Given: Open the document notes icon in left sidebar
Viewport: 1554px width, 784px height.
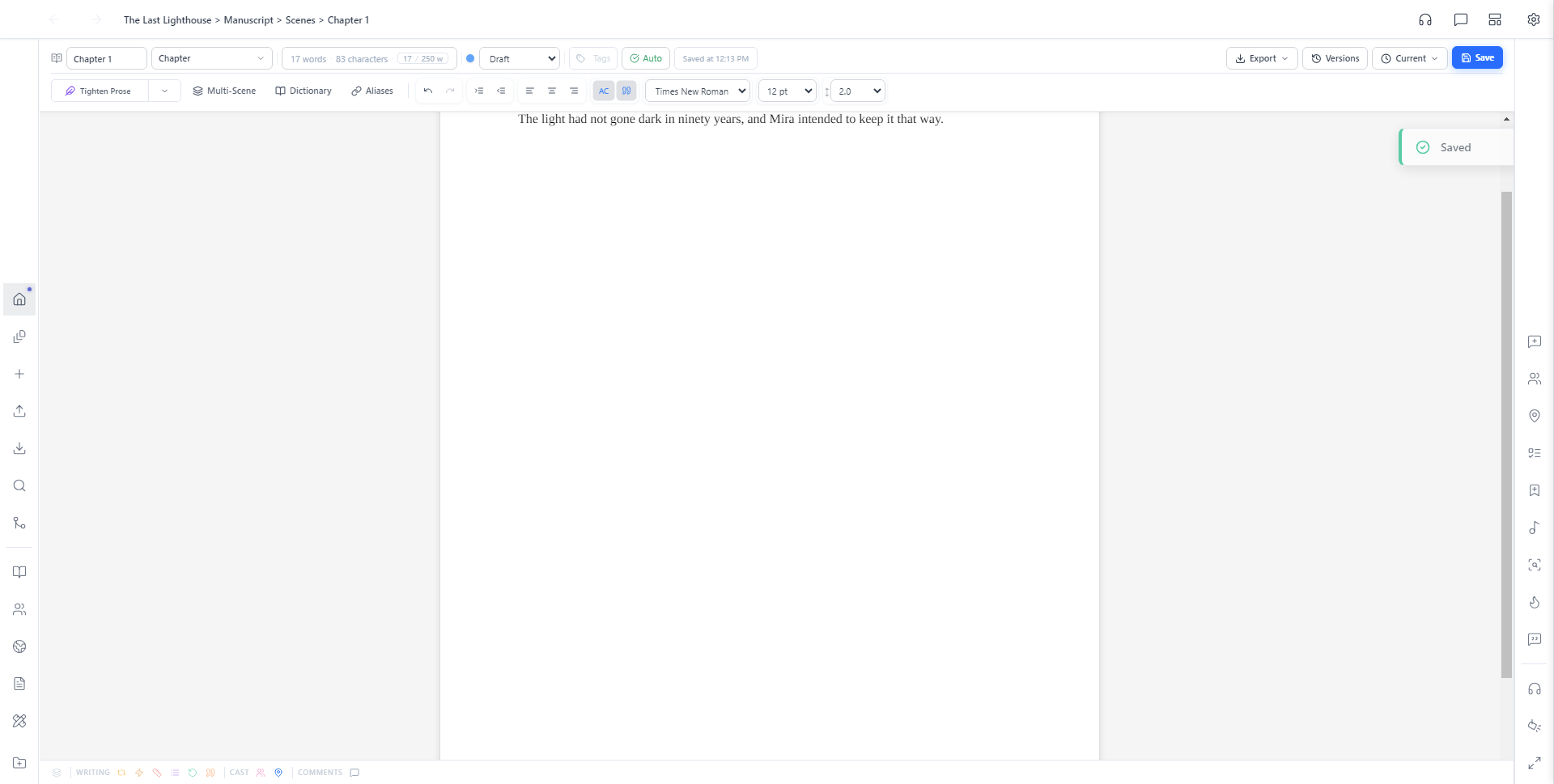Looking at the screenshot, I should coord(19,684).
